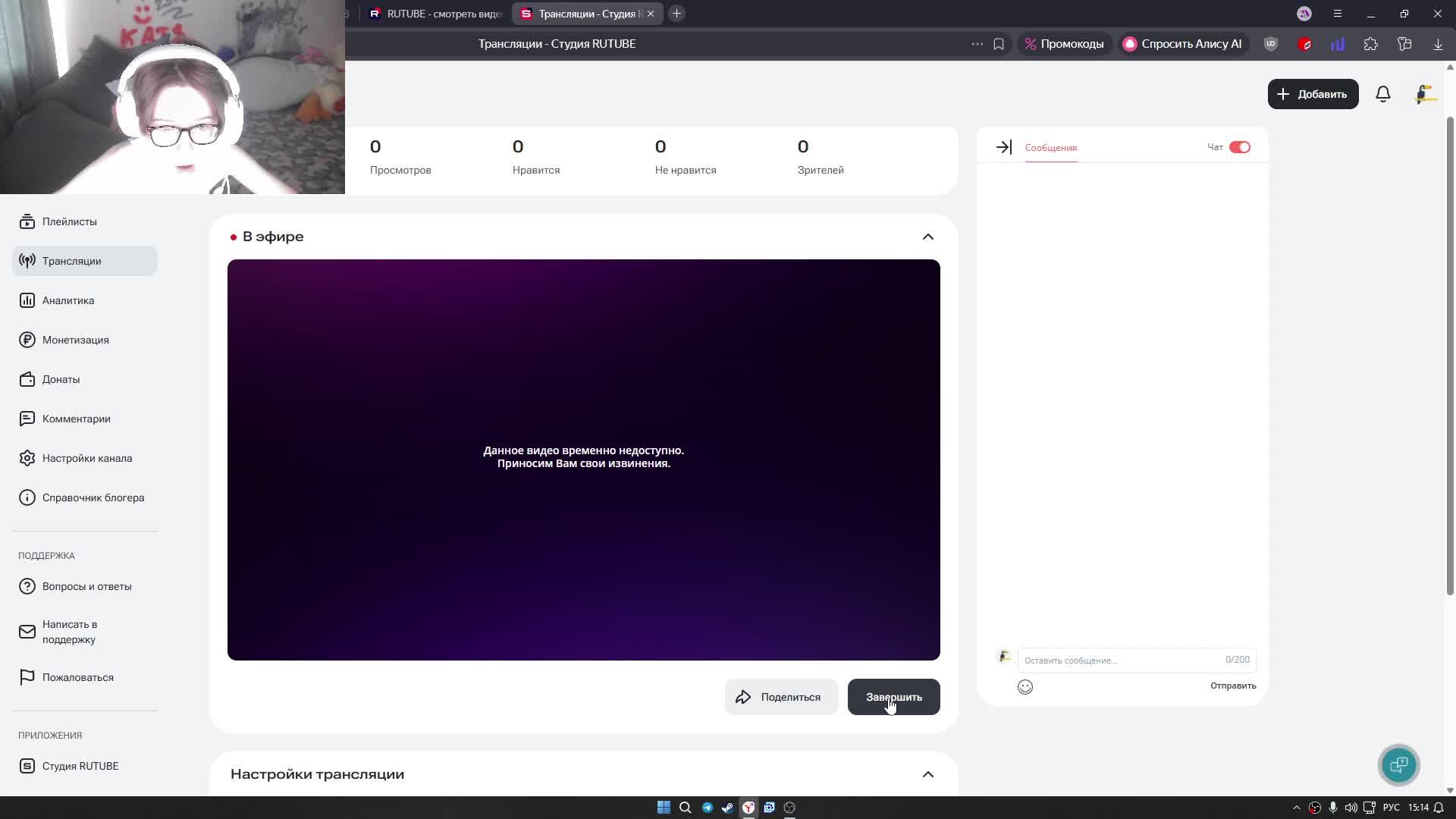
Task: Click the notifications bell icon
Action: pyautogui.click(x=1383, y=94)
